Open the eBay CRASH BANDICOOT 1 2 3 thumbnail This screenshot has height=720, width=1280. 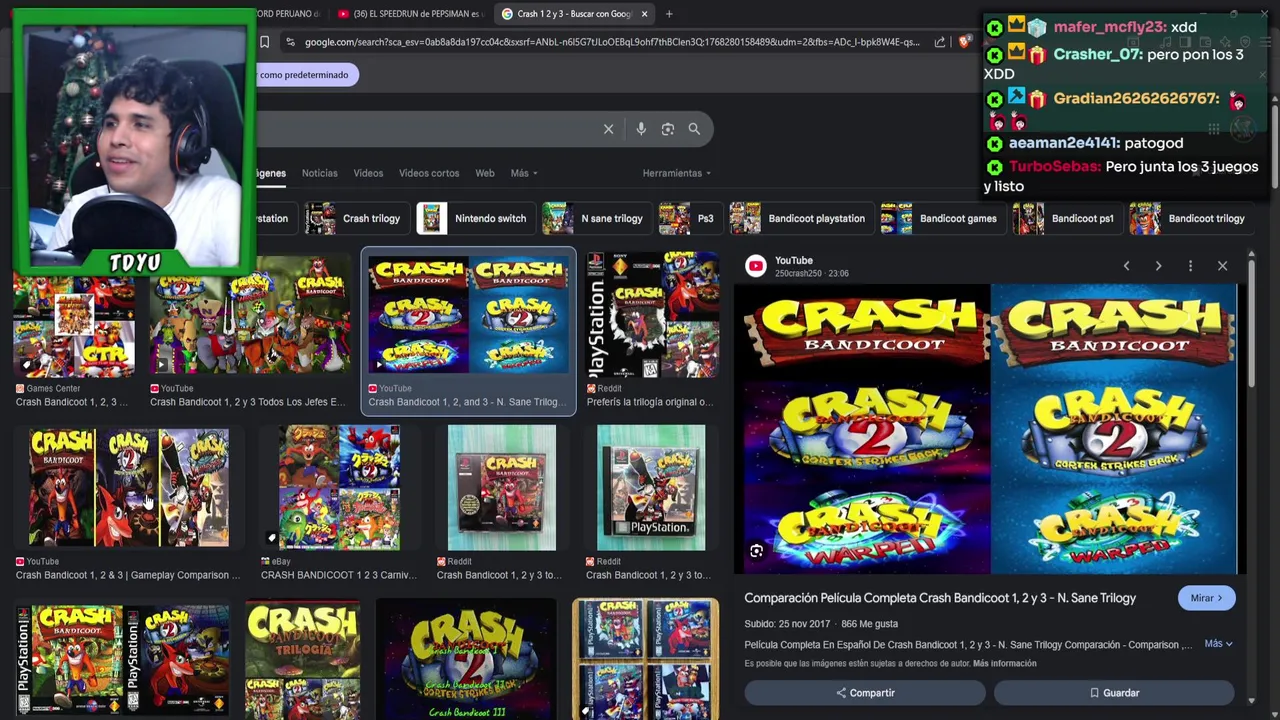coord(339,488)
